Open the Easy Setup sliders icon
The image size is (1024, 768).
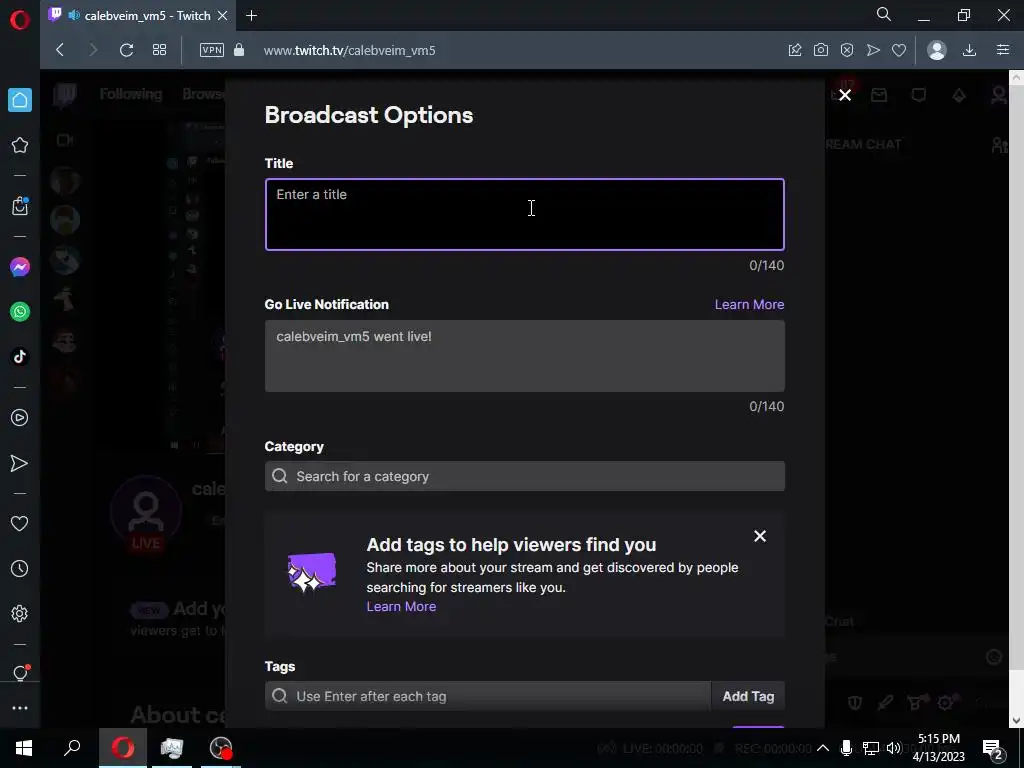click(1003, 50)
